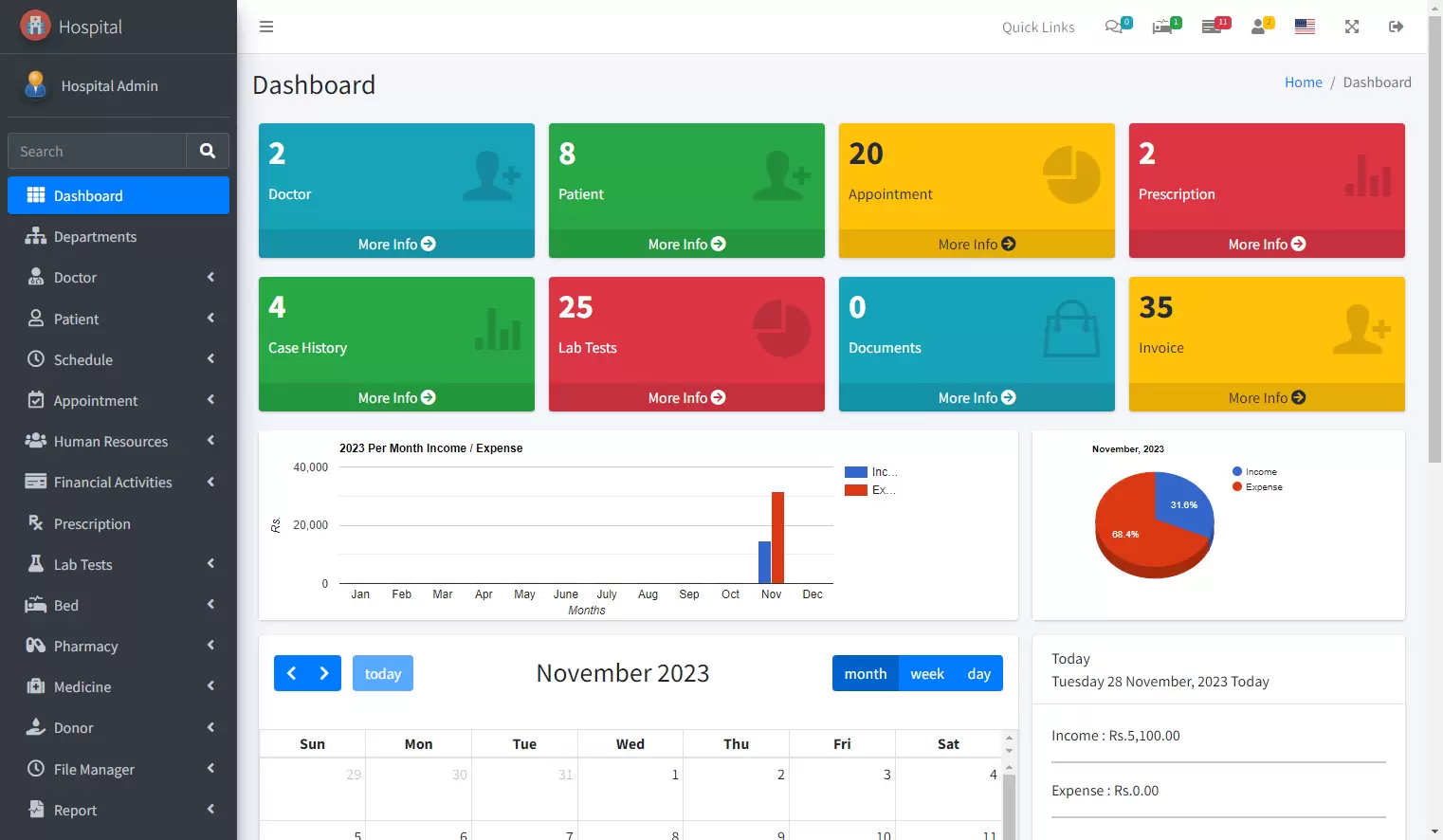Click the Prescription card bar chart icon
The height and width of the screenshot is (840, 1443).
coord(1368,175)
